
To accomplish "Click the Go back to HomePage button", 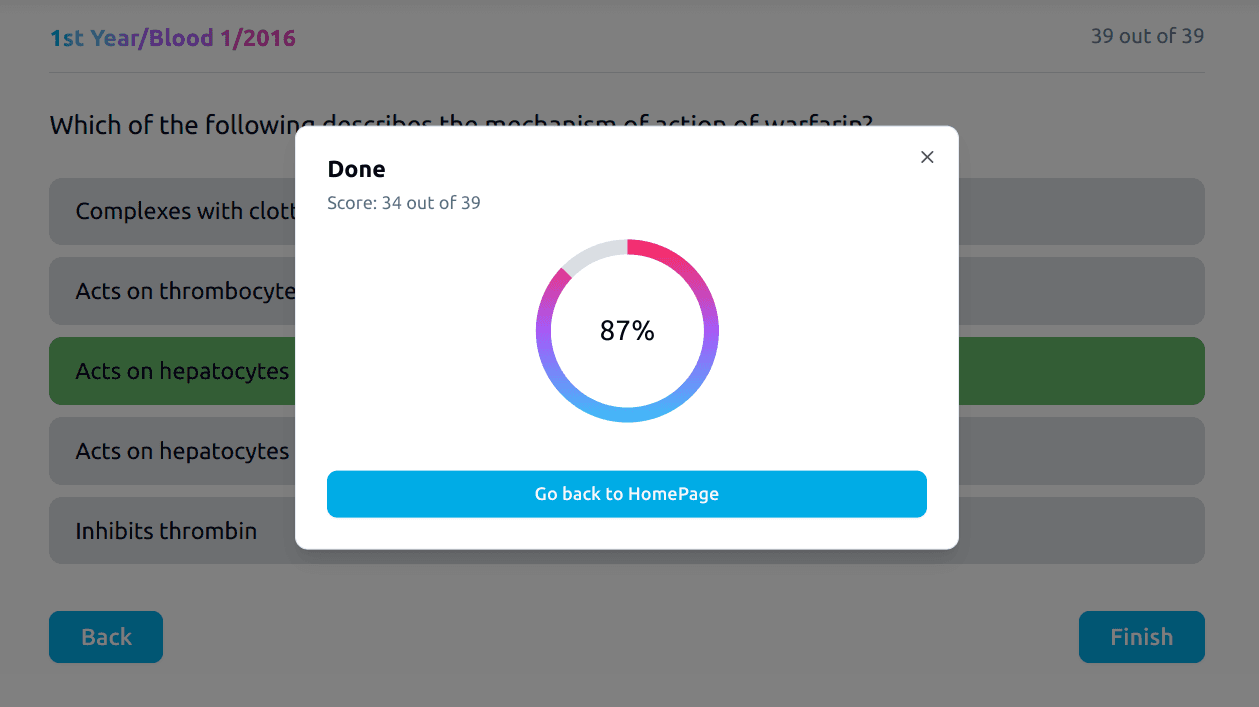I will tap(626, 494).
